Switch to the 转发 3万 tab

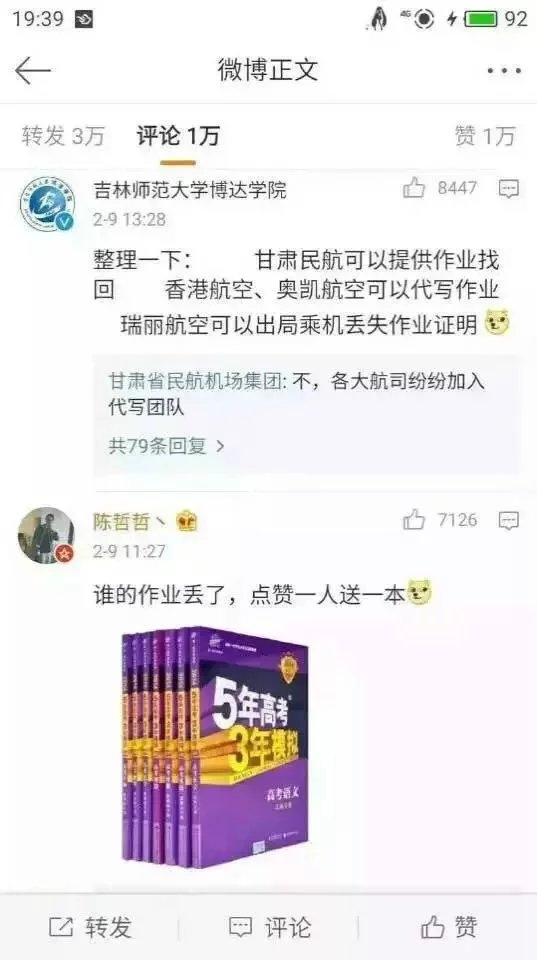(x=63, y=136)
